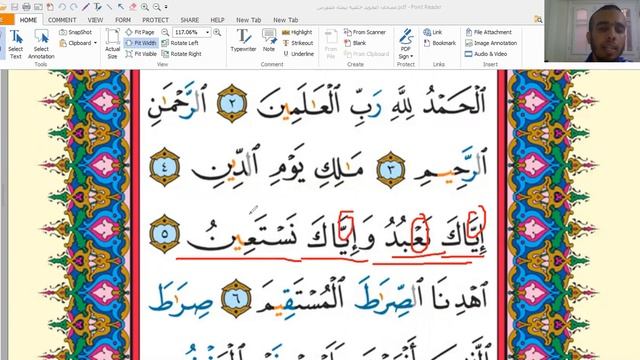
Task: Select the Underline tool
Action: (298, 54)
